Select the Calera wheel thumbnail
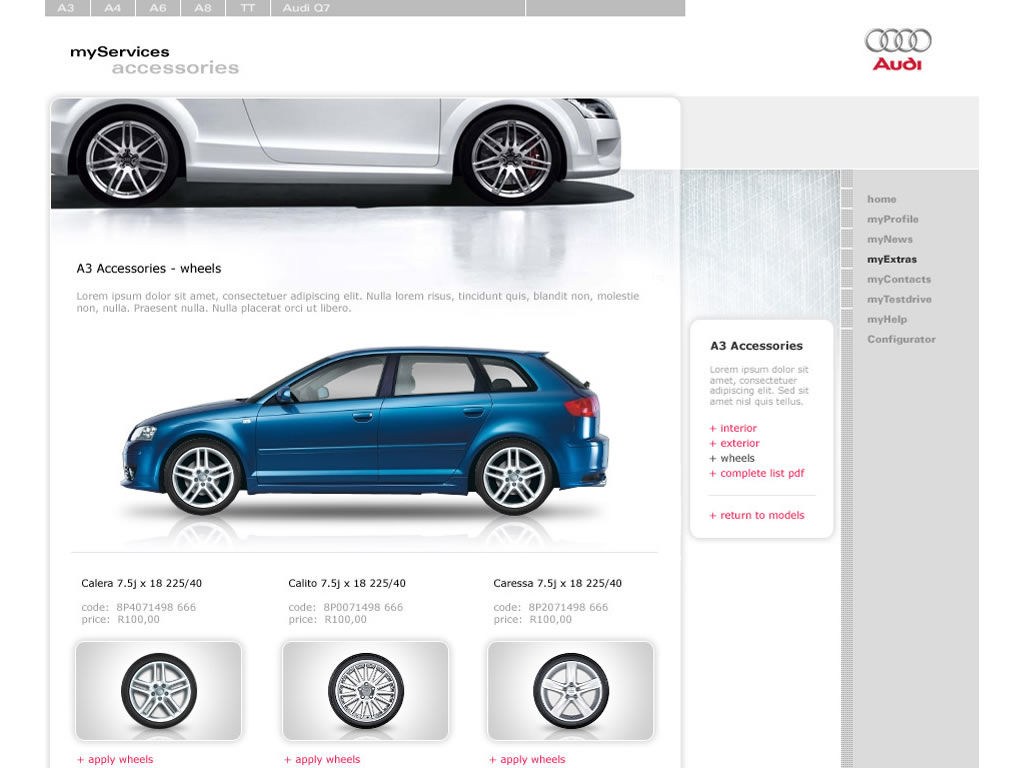The height and width of the screenshot is (768, 1024). click(158, 691)
